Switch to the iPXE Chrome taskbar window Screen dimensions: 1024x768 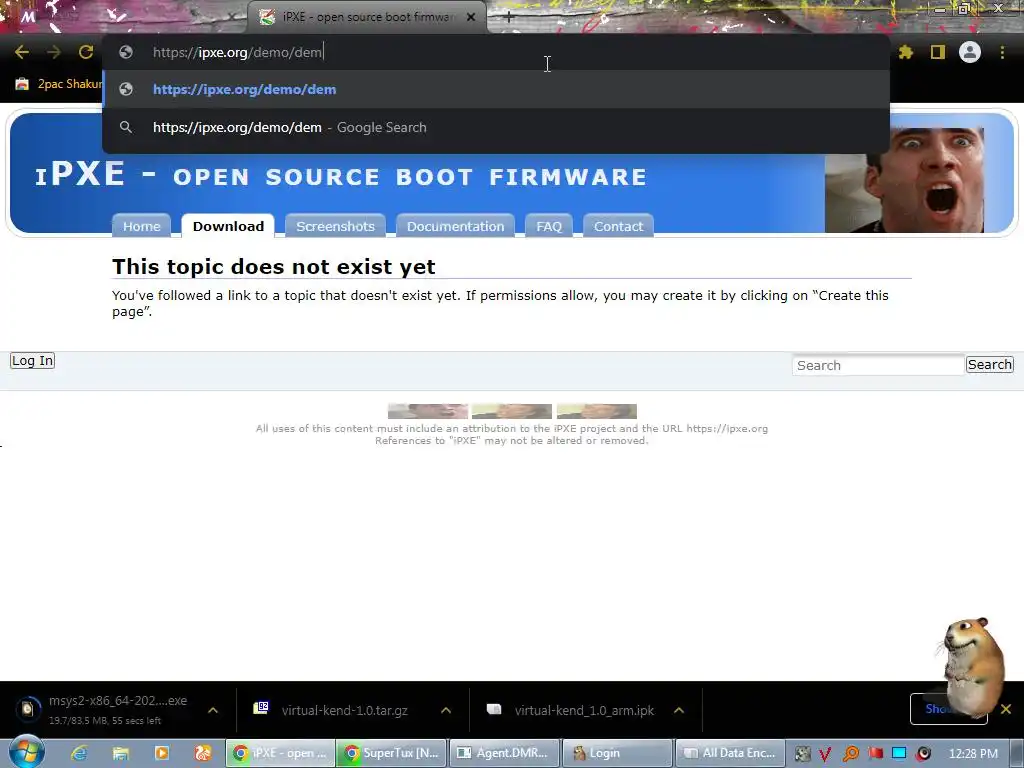[280, 753]
